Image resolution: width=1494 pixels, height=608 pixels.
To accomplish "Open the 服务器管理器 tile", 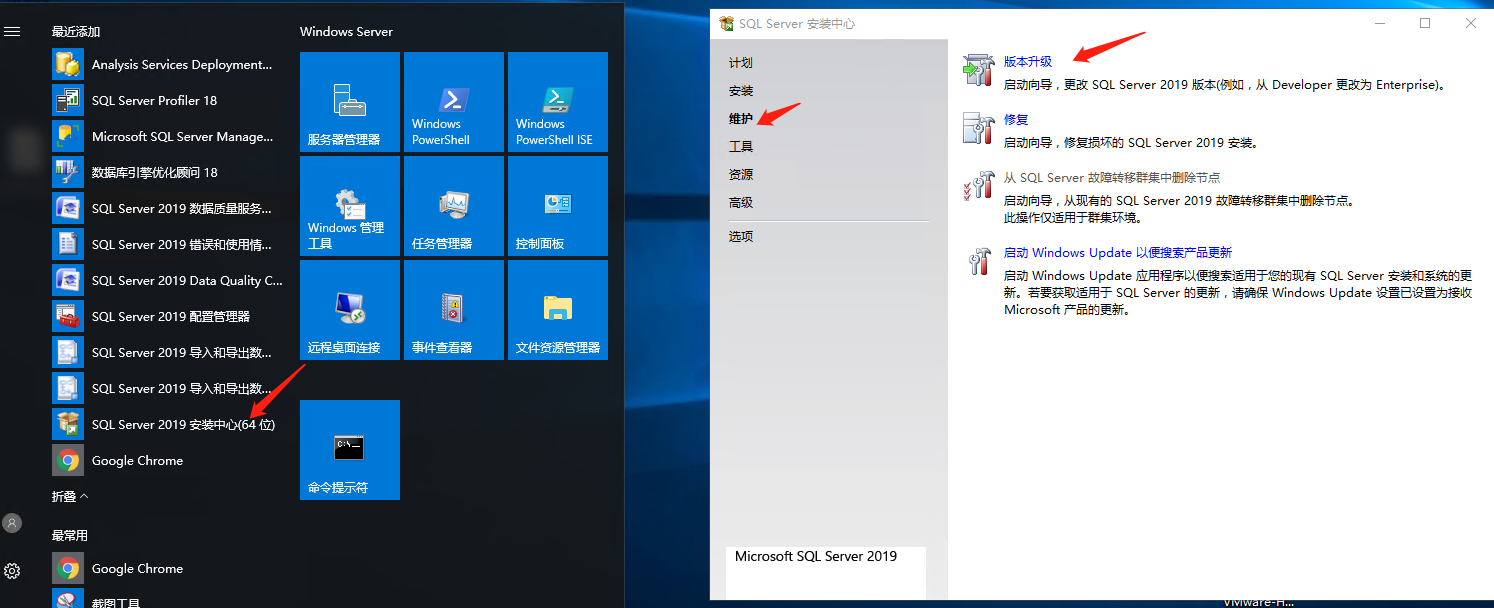I will click(350, 102).
